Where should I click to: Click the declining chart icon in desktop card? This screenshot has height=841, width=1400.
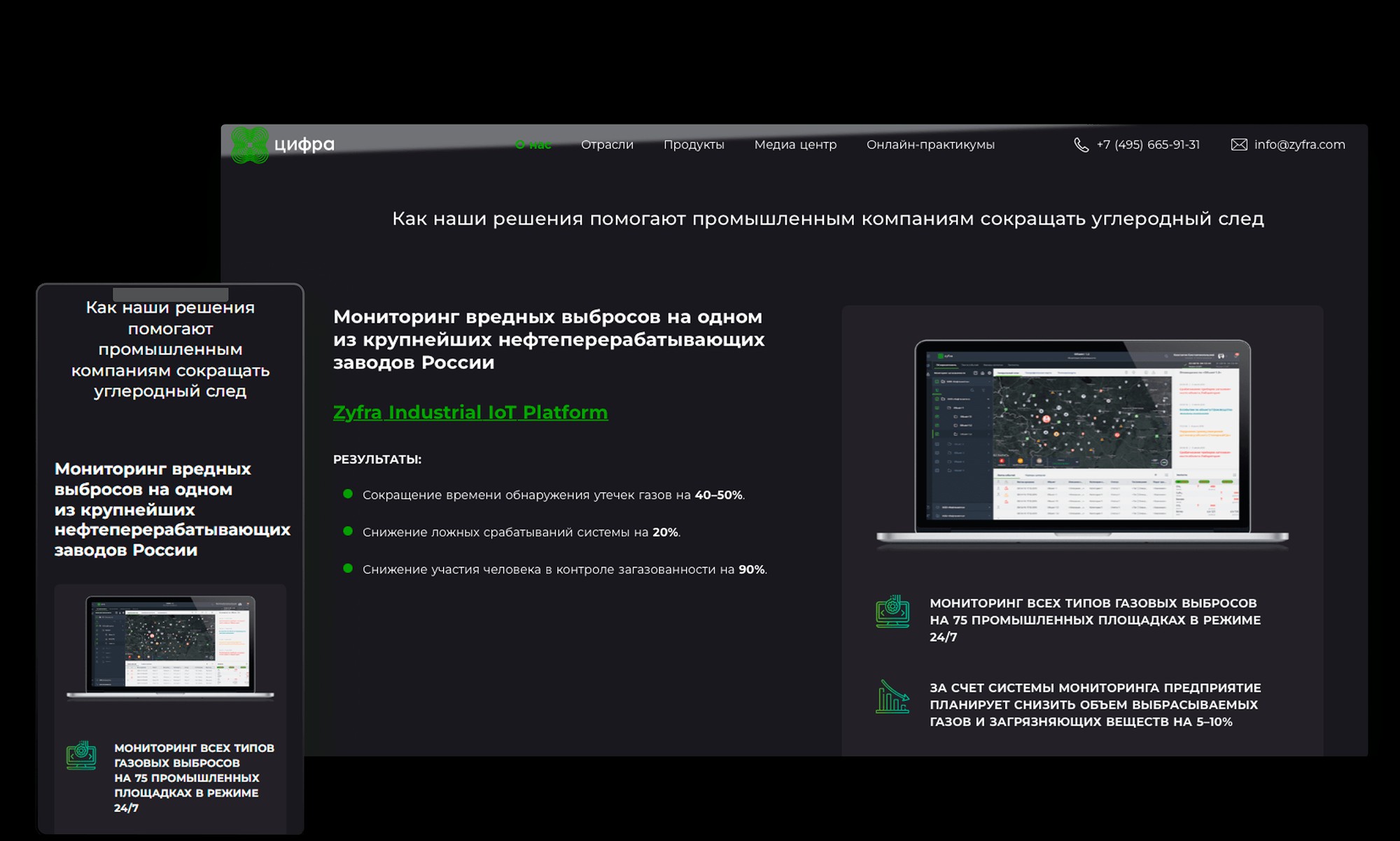click(892, 696)
